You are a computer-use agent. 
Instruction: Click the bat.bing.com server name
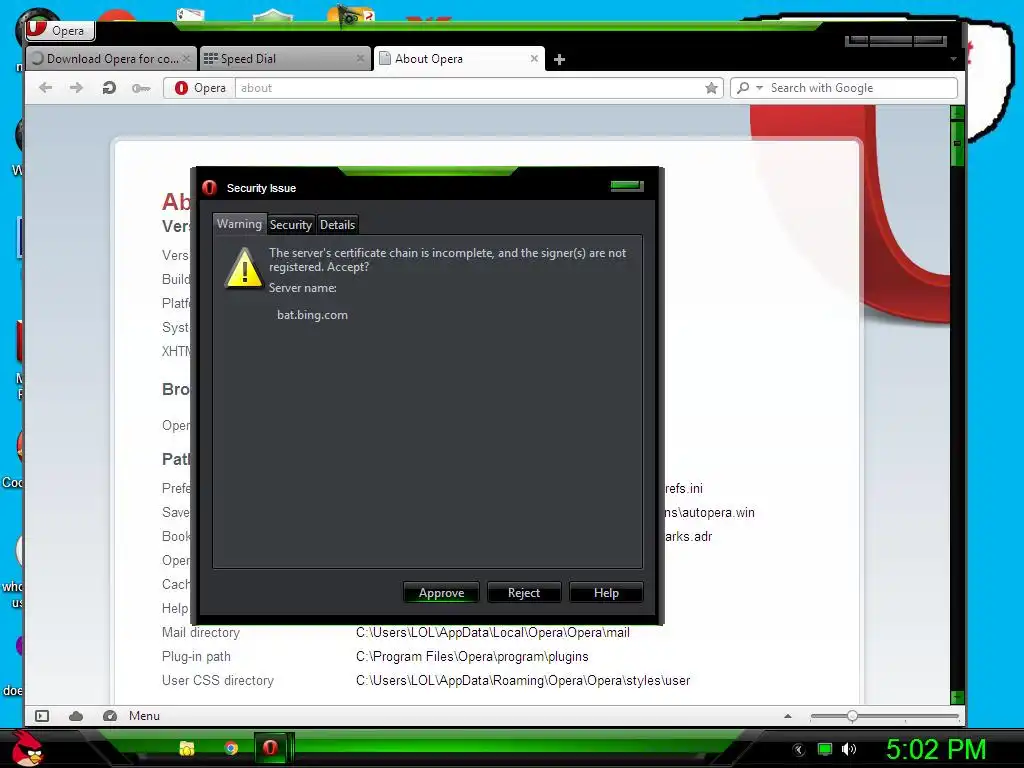pos(312,315)
